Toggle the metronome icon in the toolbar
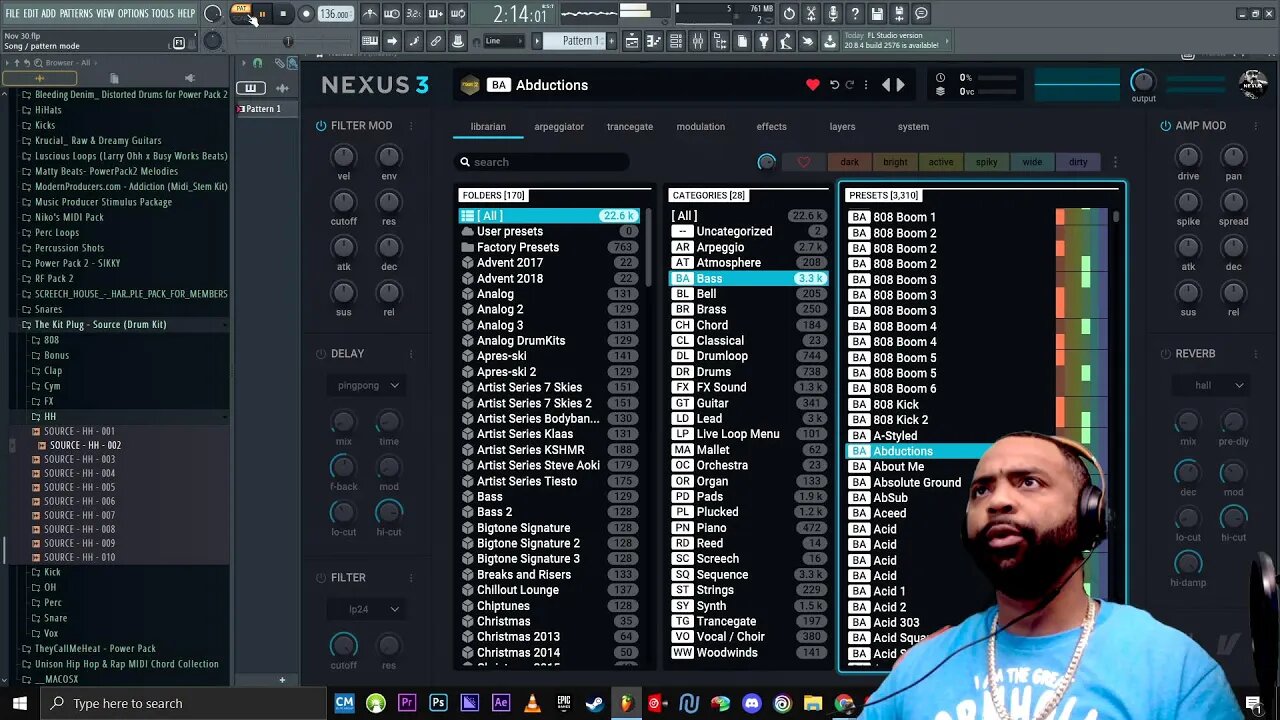This screenshot has width=1280, height=720. coord(369,14)
